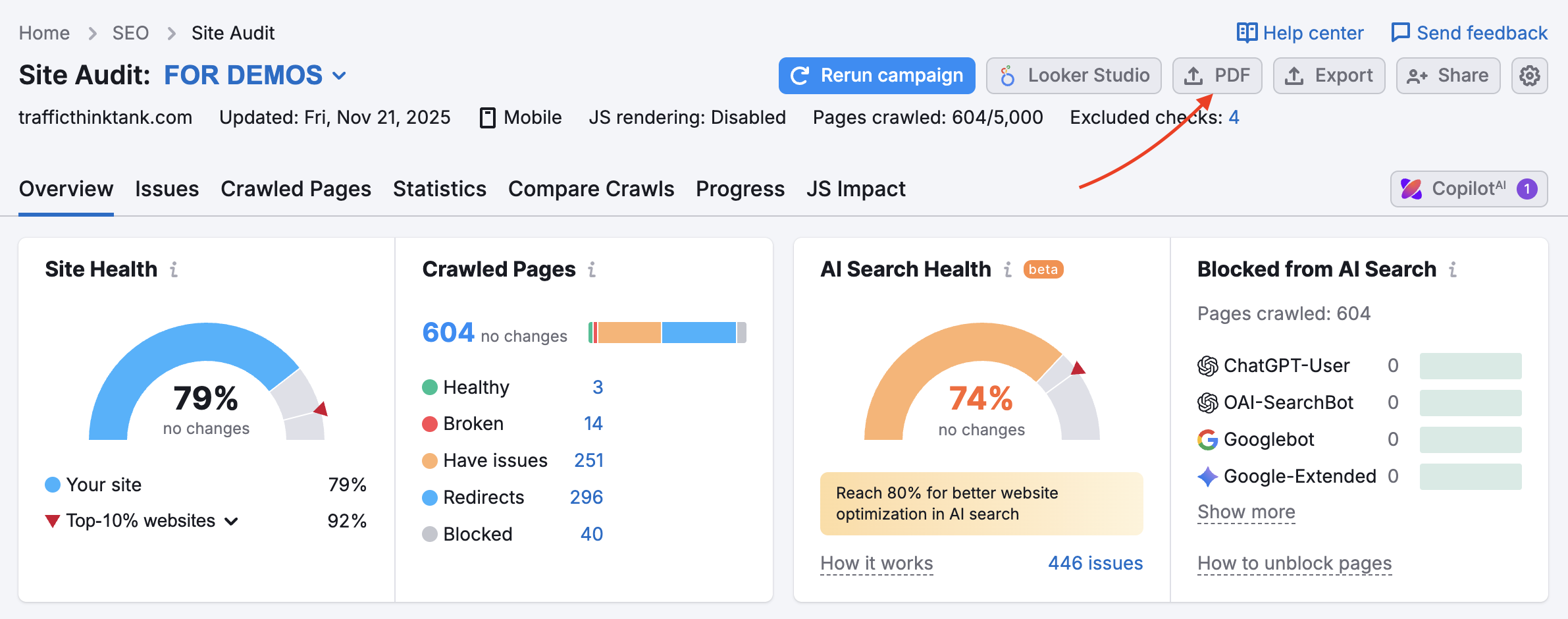This screenshot has height=619, width=1568.
Task: Click the 296 Redirects count
Action: click(587, 497)
